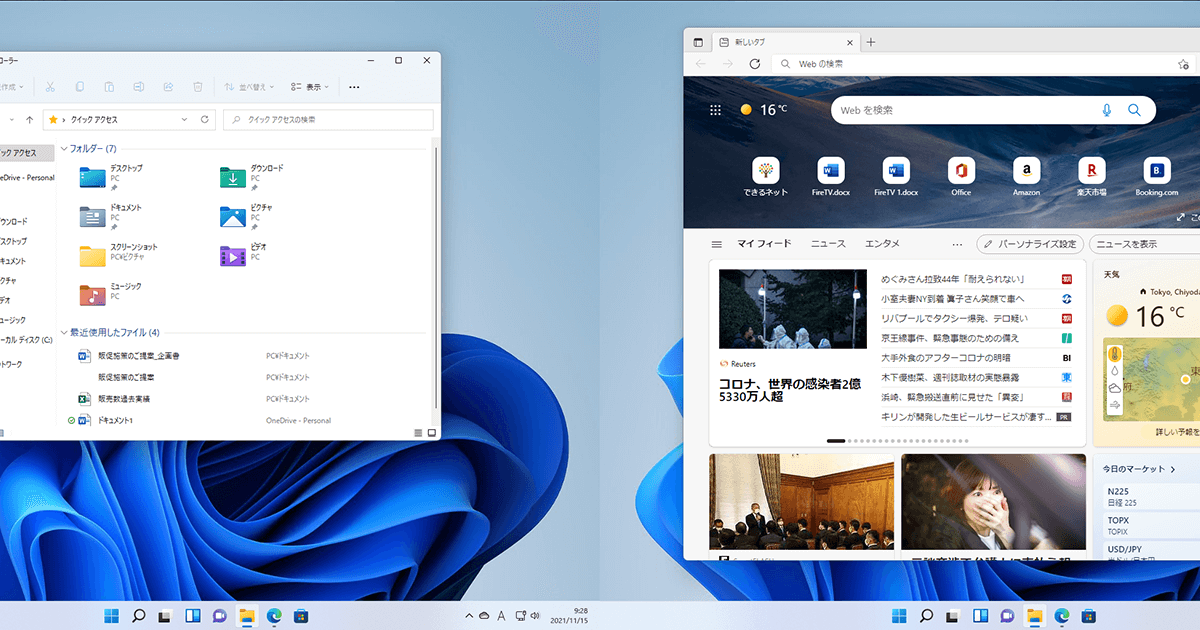Switch to the マイ フィード tab
Viewport: 1200px width, 630px height.
tap(764, 244)
